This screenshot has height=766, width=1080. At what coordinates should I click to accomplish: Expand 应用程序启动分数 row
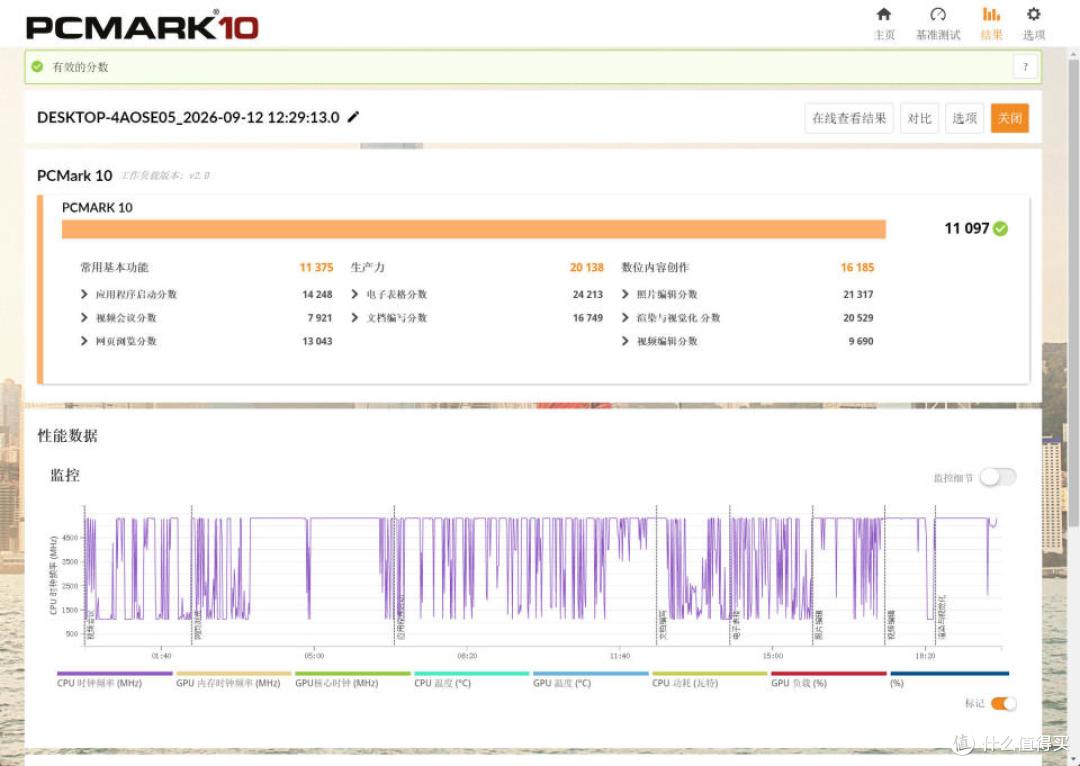pyautogui.click(x=84, y=294)
